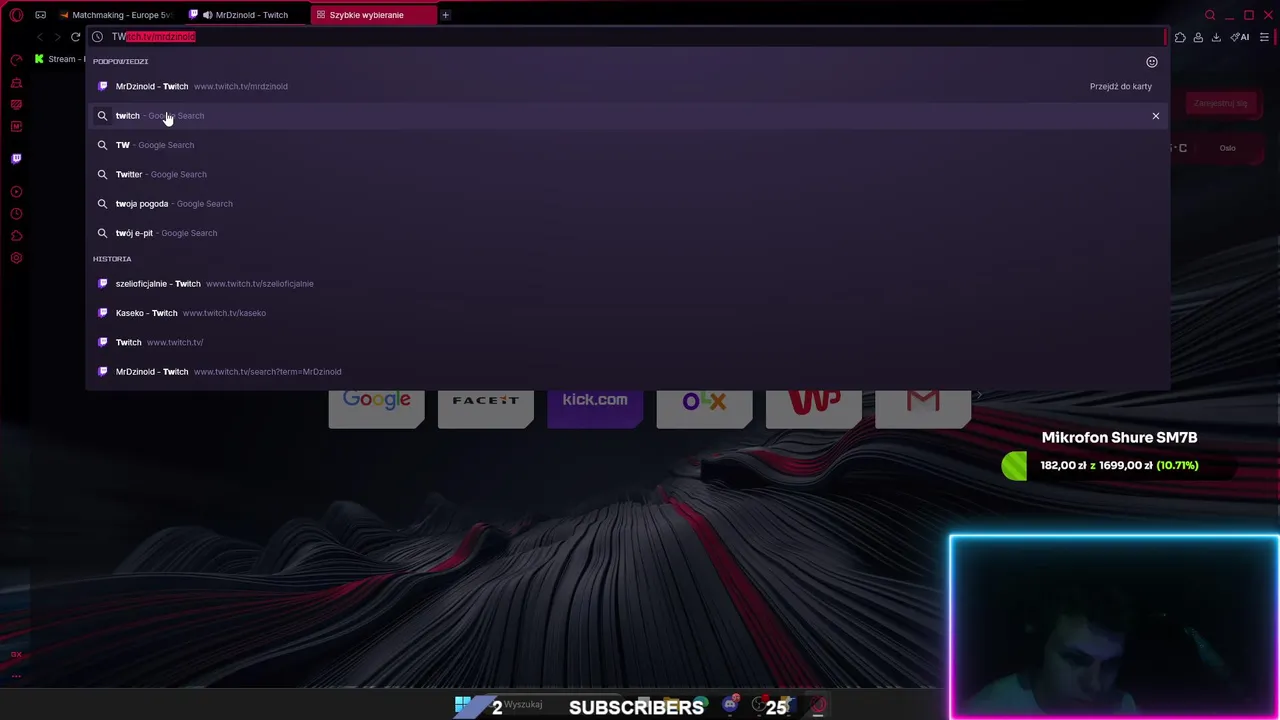
Task: Select the Twitter Google Search suggestion
Action: [x=627, y=174]
